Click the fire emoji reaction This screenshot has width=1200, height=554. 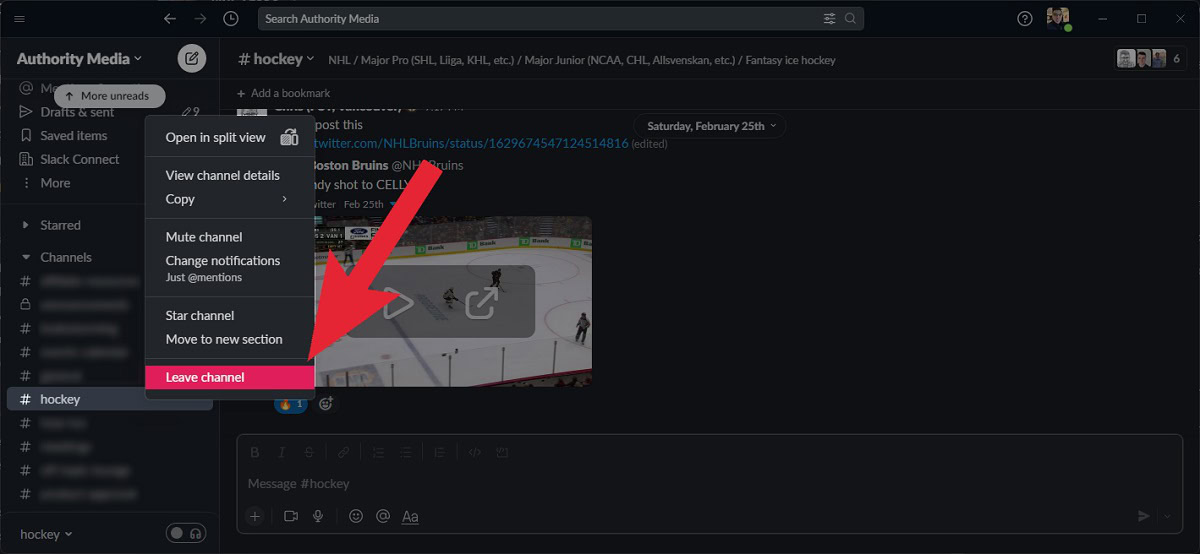(x=291, y=404)
